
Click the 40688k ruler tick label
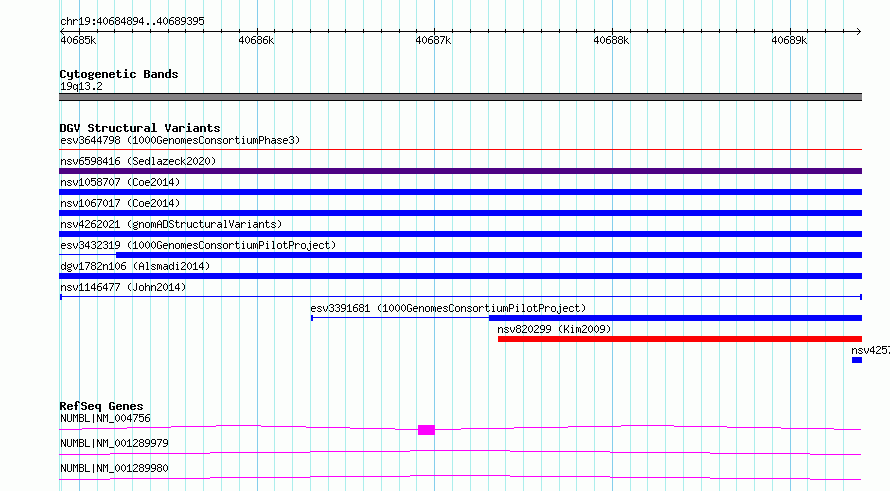point(611,40)
